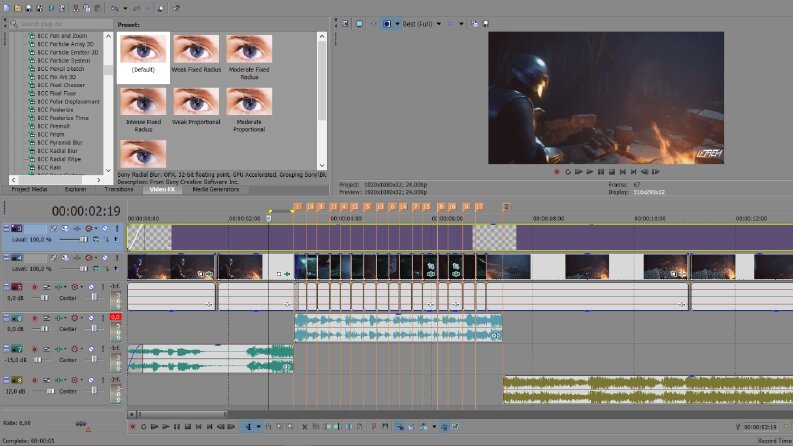Go to start in bottom transport bar
The height and width of the screenshot is (446, 793).
198,427
